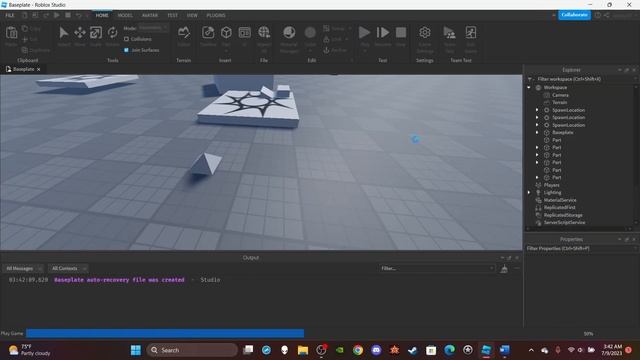Image resolution: width=640 pixels, height=360 pixels.
Task: Pick the Rotate tool
Action: pyautogui.click(x=112, y=33)
